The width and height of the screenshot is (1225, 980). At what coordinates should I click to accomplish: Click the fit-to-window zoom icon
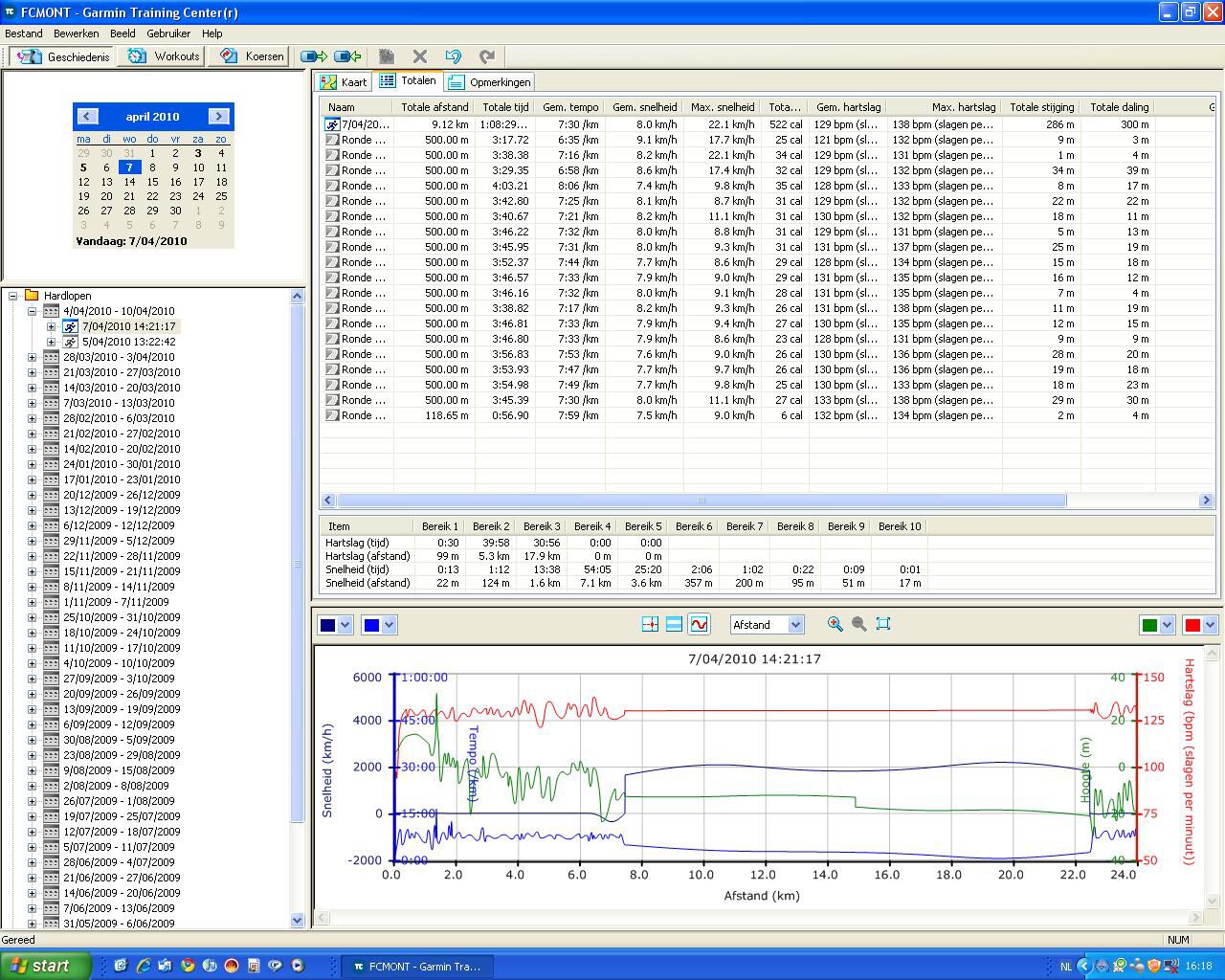(x=883, y=624)
